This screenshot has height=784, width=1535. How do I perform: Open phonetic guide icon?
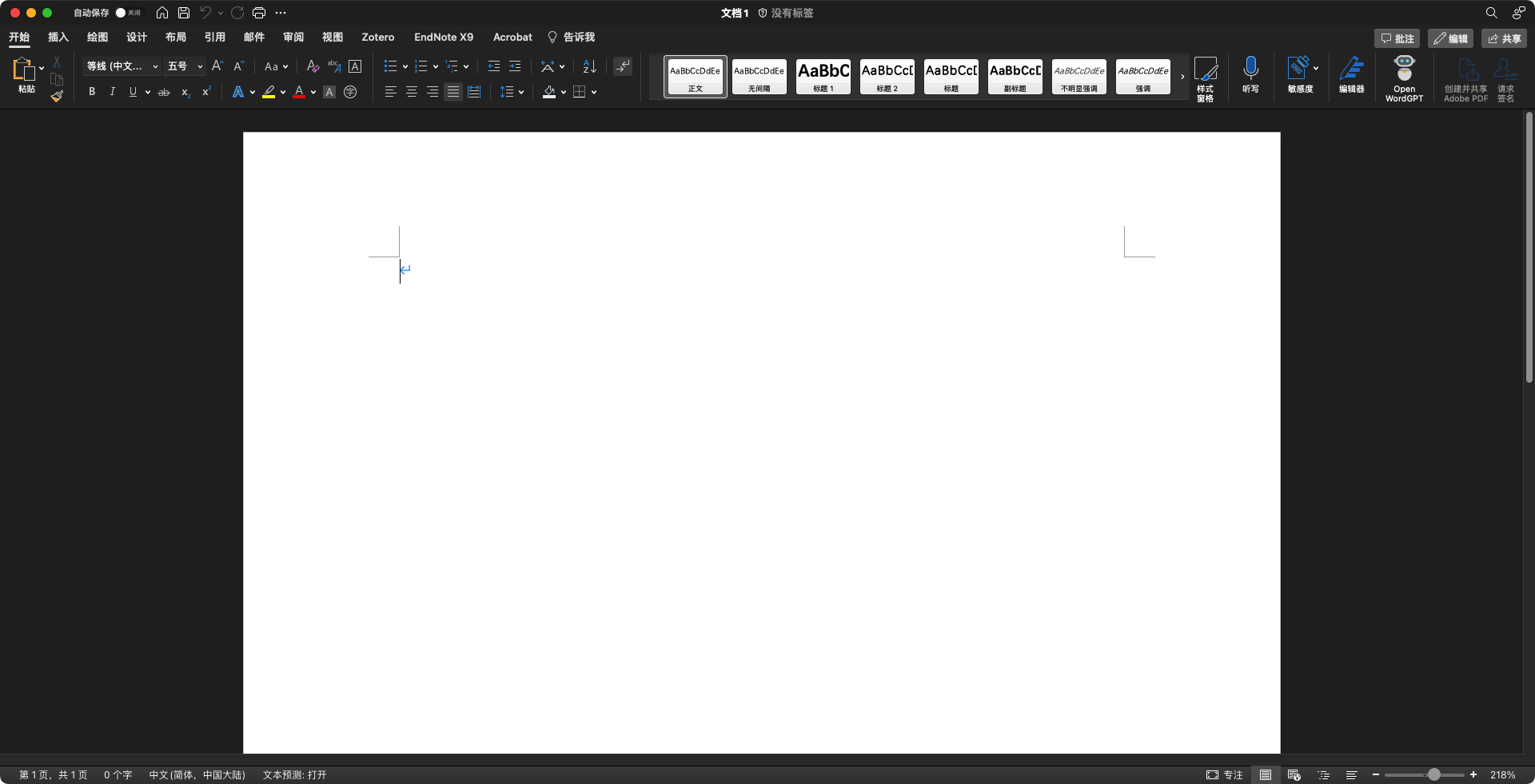click(x=334, y=66)
